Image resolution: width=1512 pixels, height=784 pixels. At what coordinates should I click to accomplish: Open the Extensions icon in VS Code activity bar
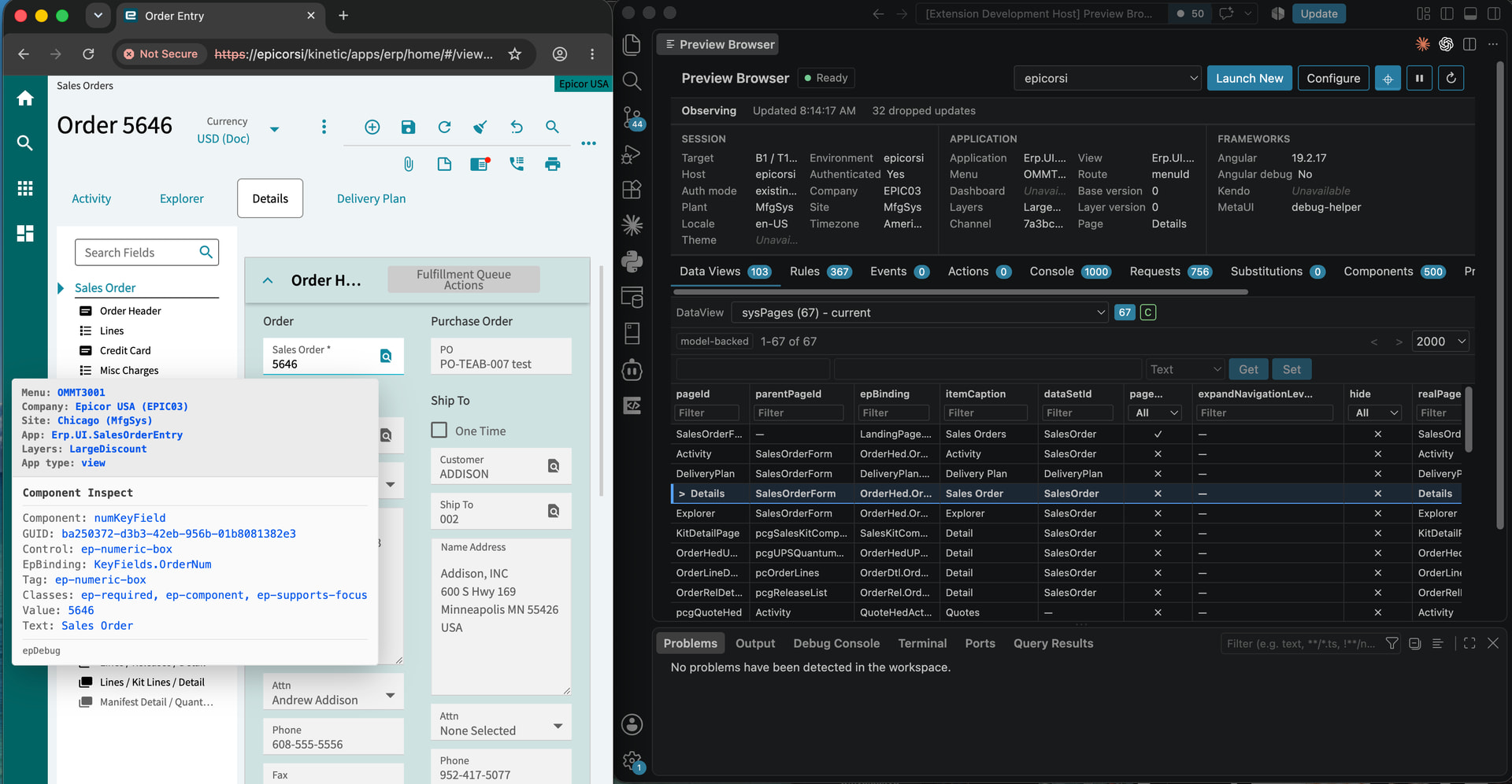[632, 190]
